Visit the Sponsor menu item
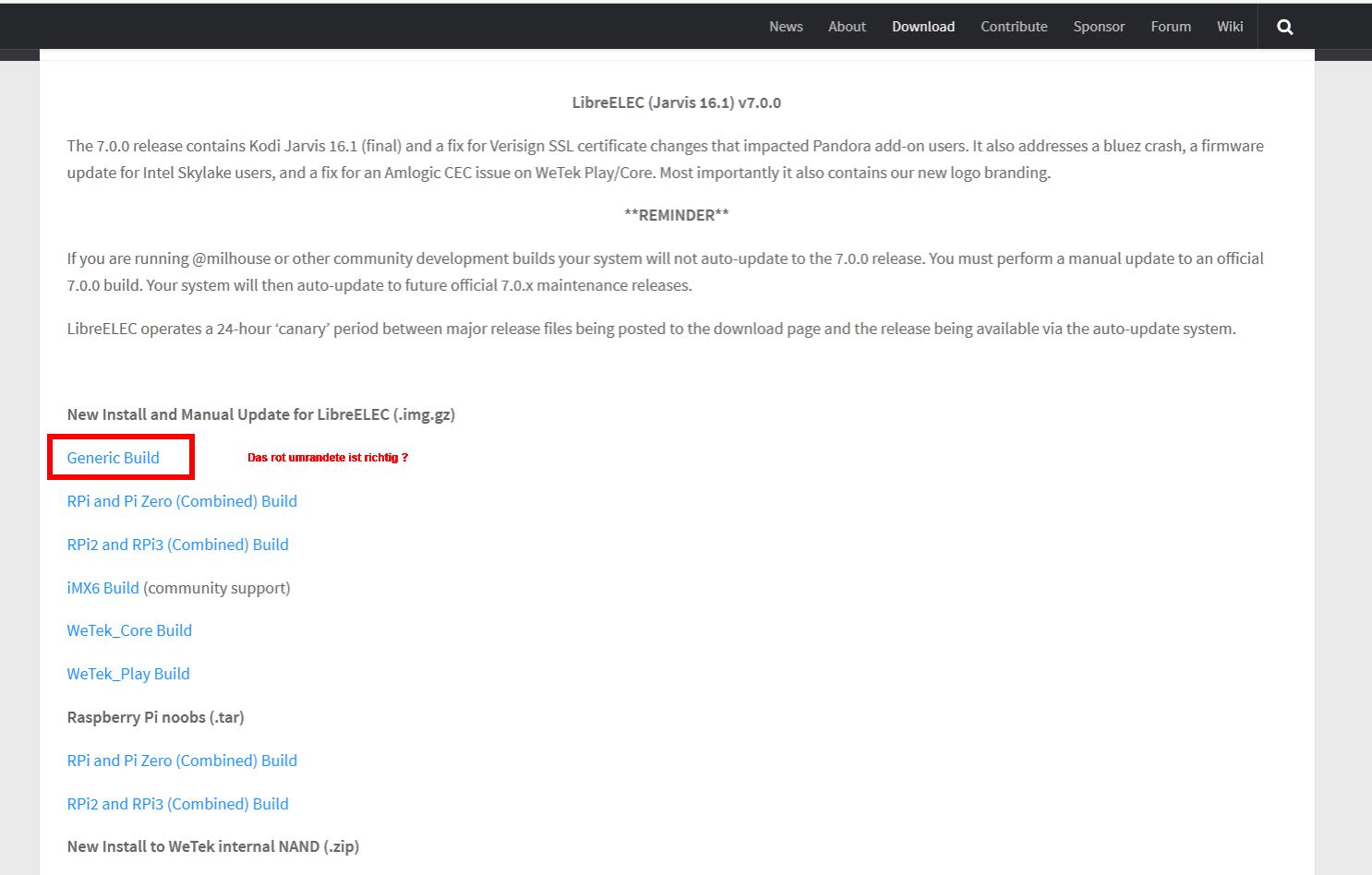 (x=1099, y=27)
